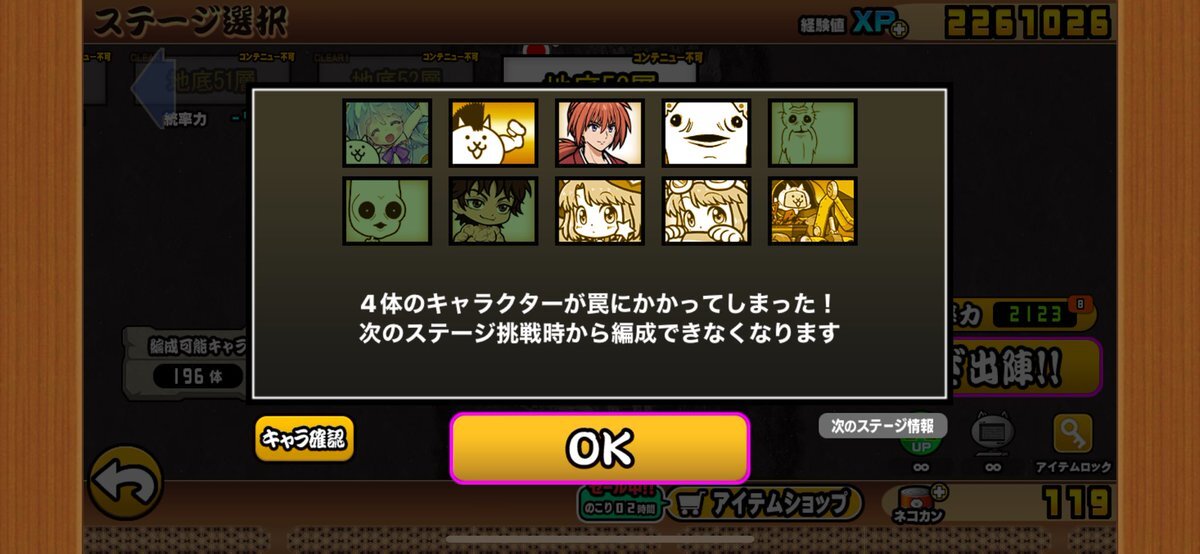This screenshot has width=1200, height=554.
Task: Select the white cat character on orange background
Action: [x=493, y=132]
